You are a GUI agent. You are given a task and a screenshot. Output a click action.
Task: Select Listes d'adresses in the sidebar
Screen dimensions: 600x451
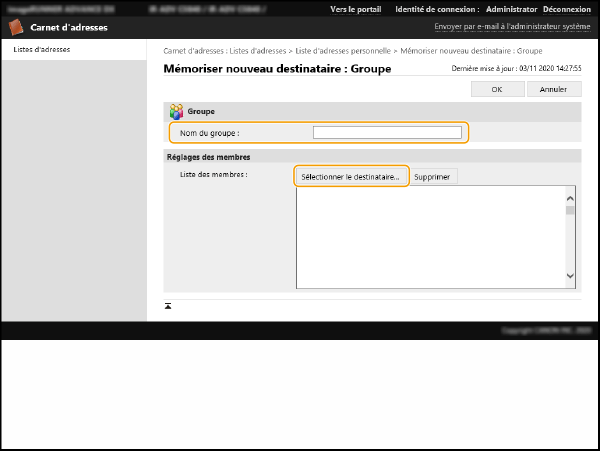tap(42, 49)
